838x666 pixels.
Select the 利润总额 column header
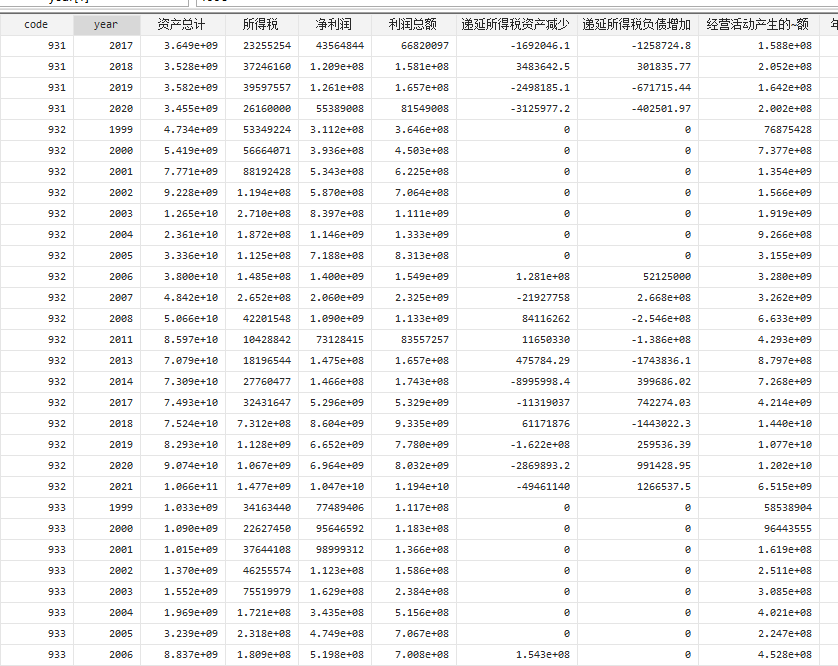pos(407,24)
